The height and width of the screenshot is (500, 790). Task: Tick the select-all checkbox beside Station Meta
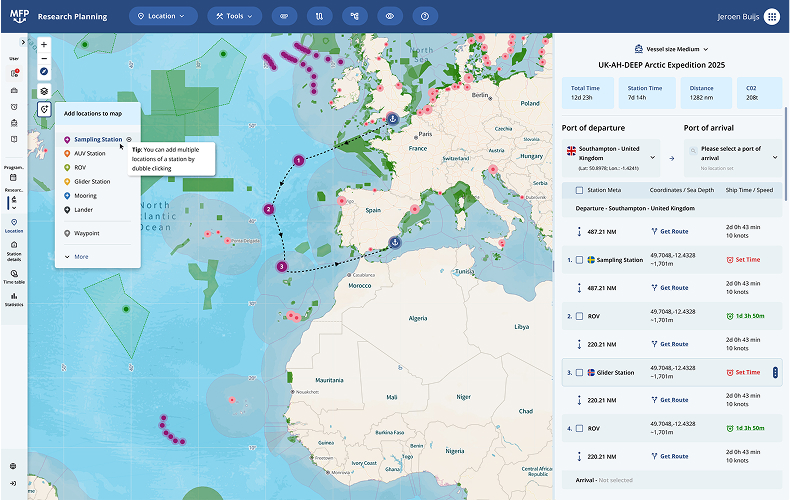click(580, 190)
